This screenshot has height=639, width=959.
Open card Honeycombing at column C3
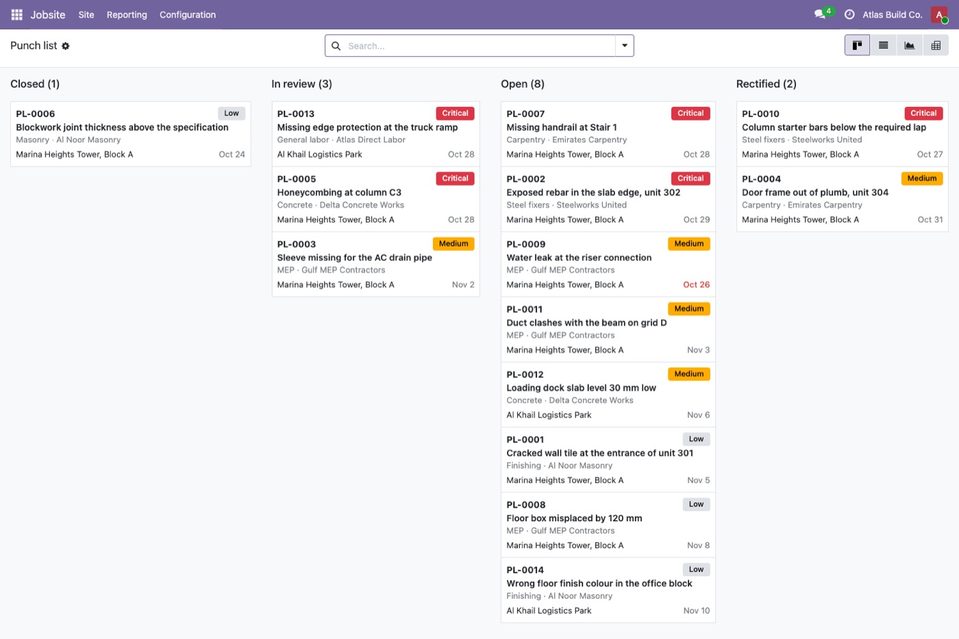(376, 199)
